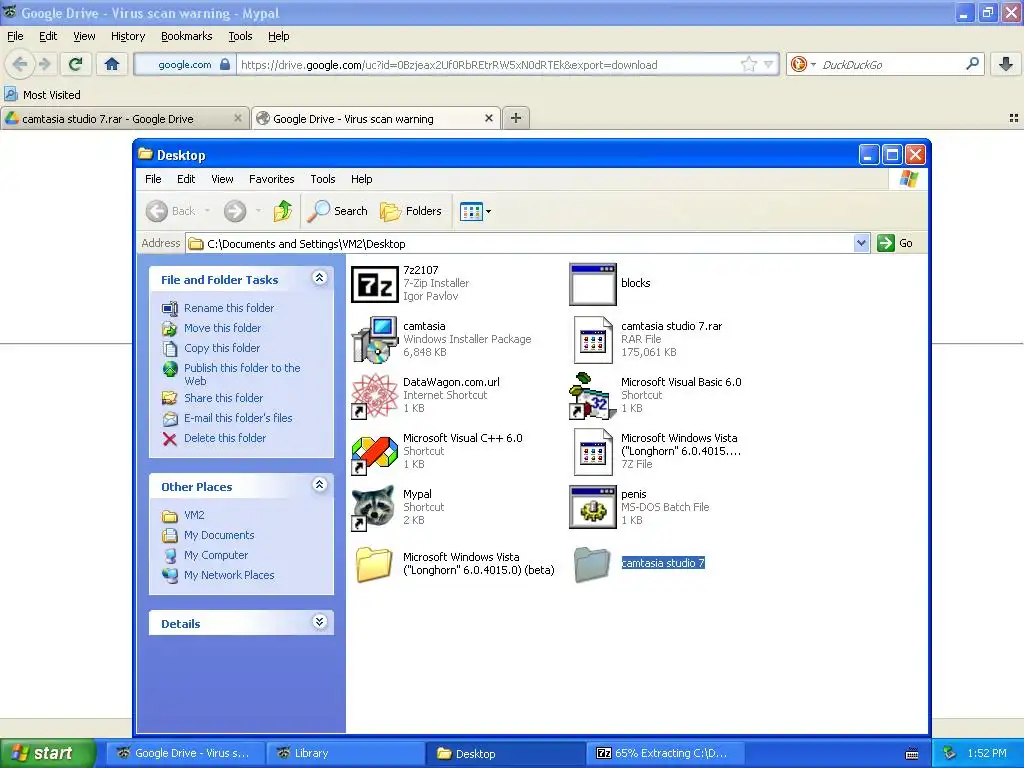Click the camtasia studio 7 folder icon
1024x768 pixels.
[592, 564]
